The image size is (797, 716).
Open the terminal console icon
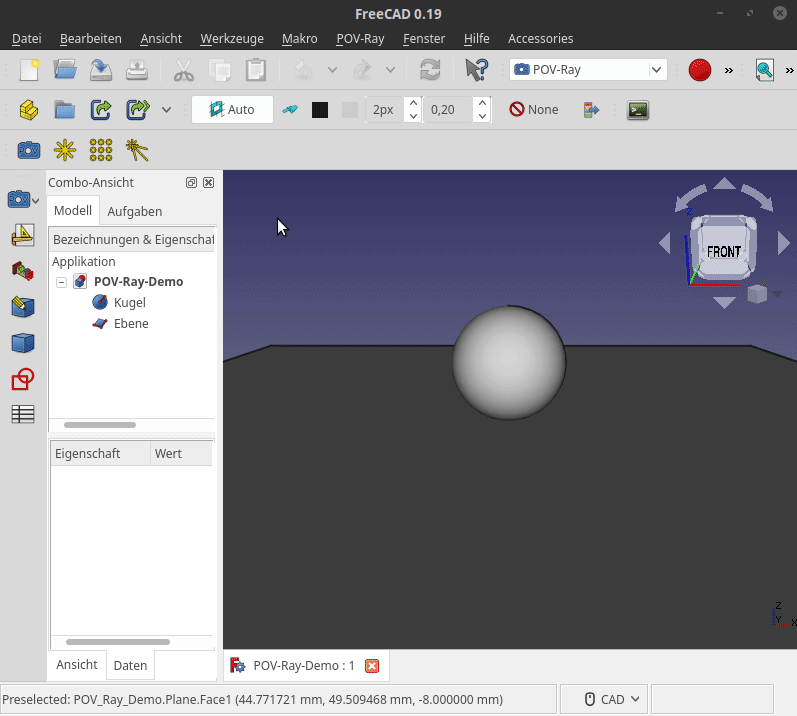tap(637, 110)
